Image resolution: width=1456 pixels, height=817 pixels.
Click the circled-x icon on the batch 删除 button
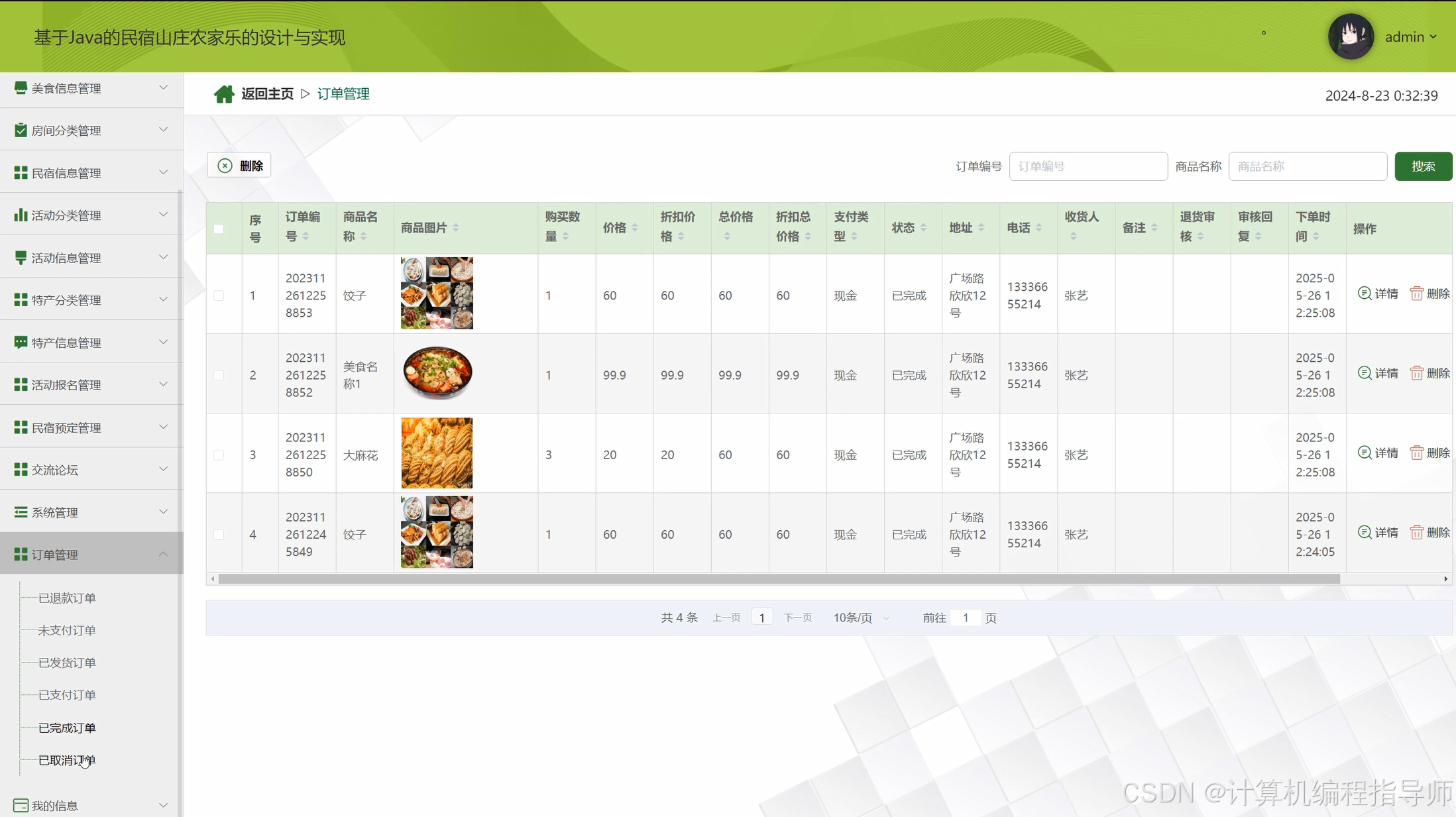[x=225, y=166]
